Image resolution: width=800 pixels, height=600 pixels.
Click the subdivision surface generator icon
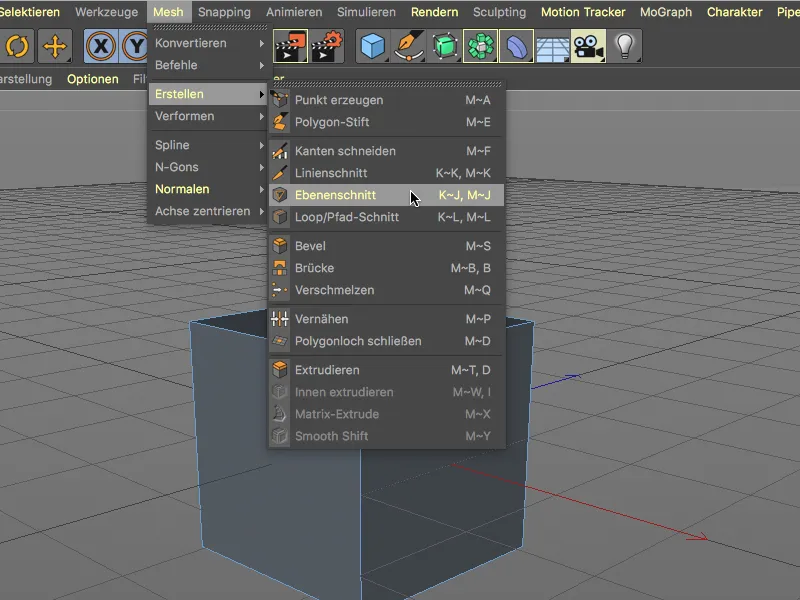click(444, 46)
